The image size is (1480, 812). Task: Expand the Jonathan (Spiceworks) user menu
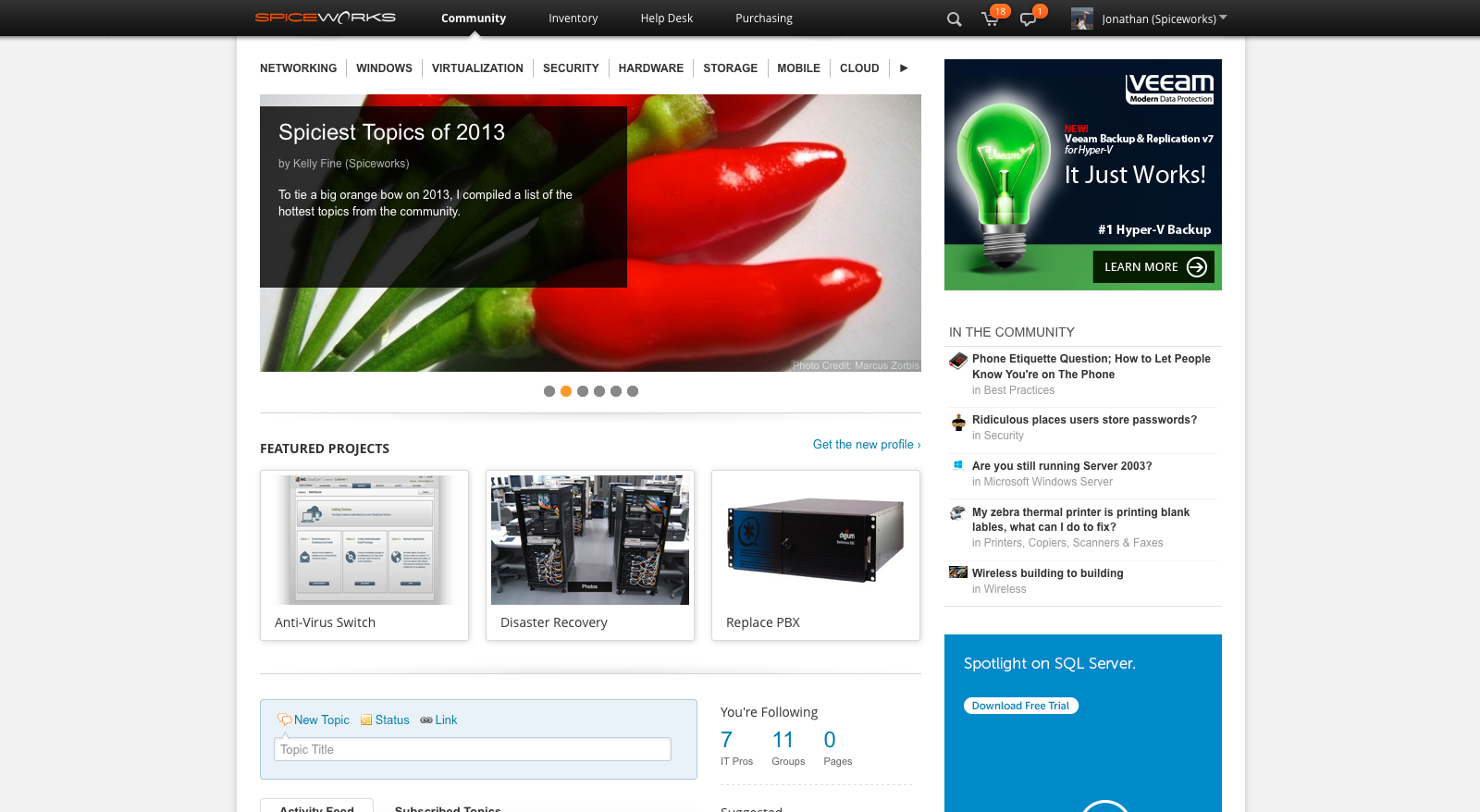point(1223,18)
